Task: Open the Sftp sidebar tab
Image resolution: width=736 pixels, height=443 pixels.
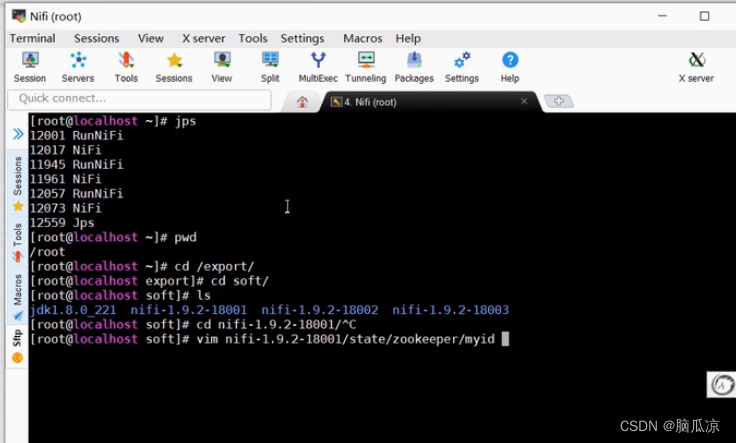Action: point(18,345)
